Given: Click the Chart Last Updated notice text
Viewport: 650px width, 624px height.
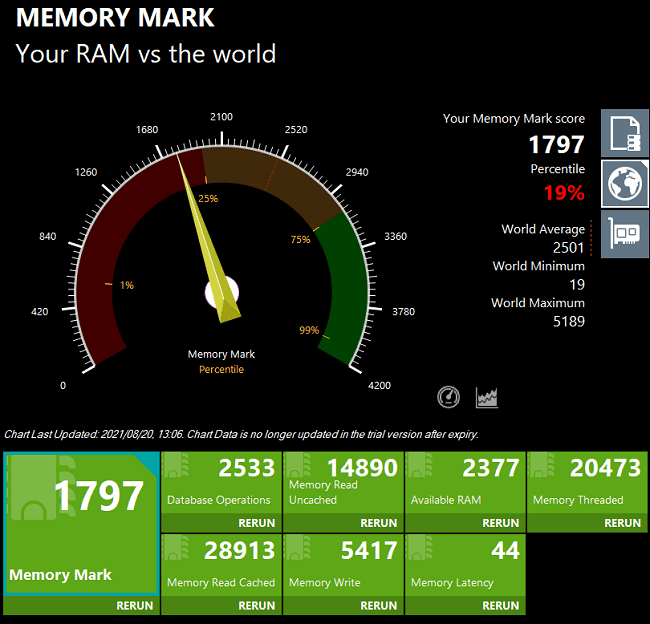Looking at the screenshot, I should coord(241,434).
